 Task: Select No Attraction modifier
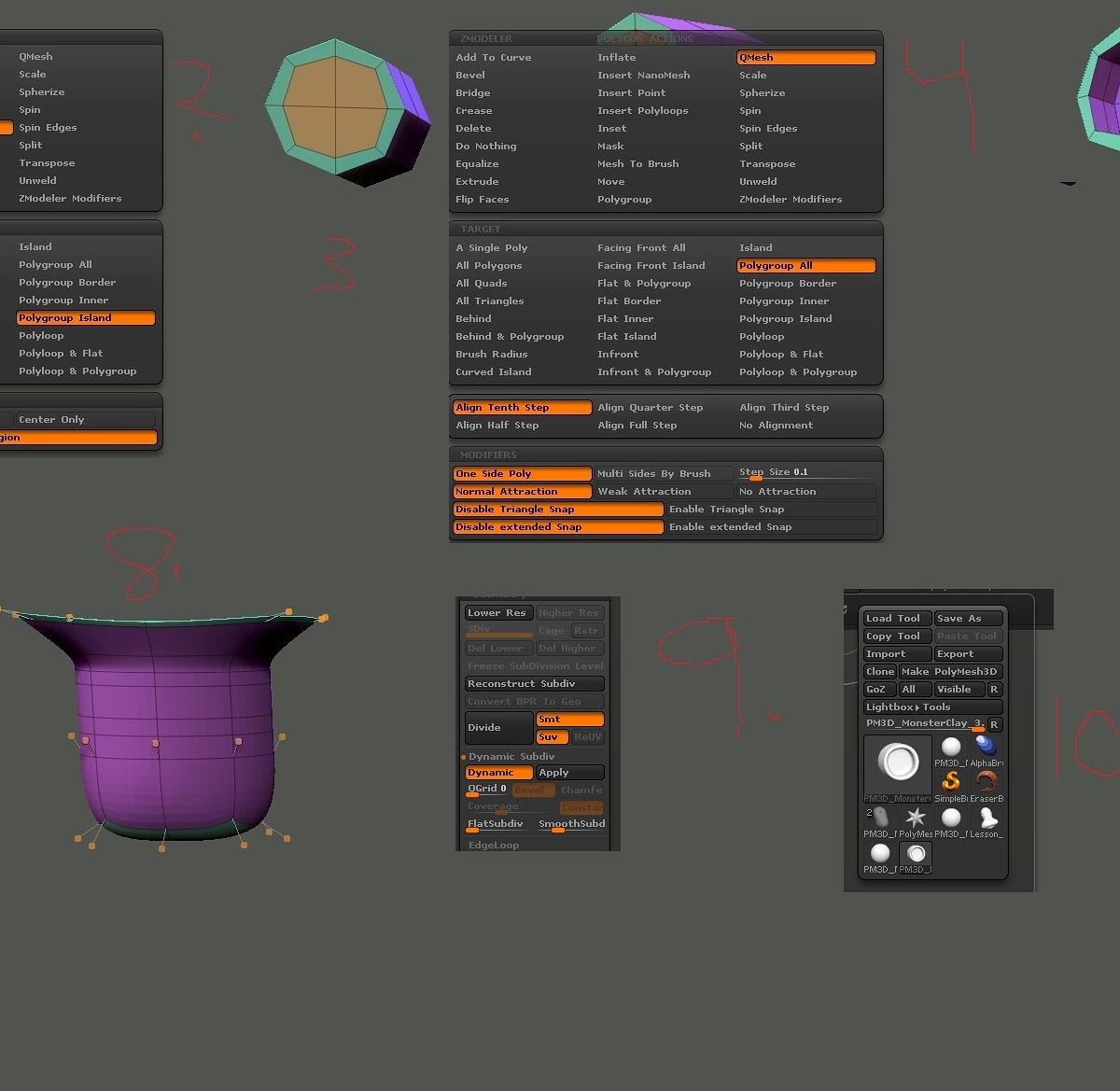(806, 492)
